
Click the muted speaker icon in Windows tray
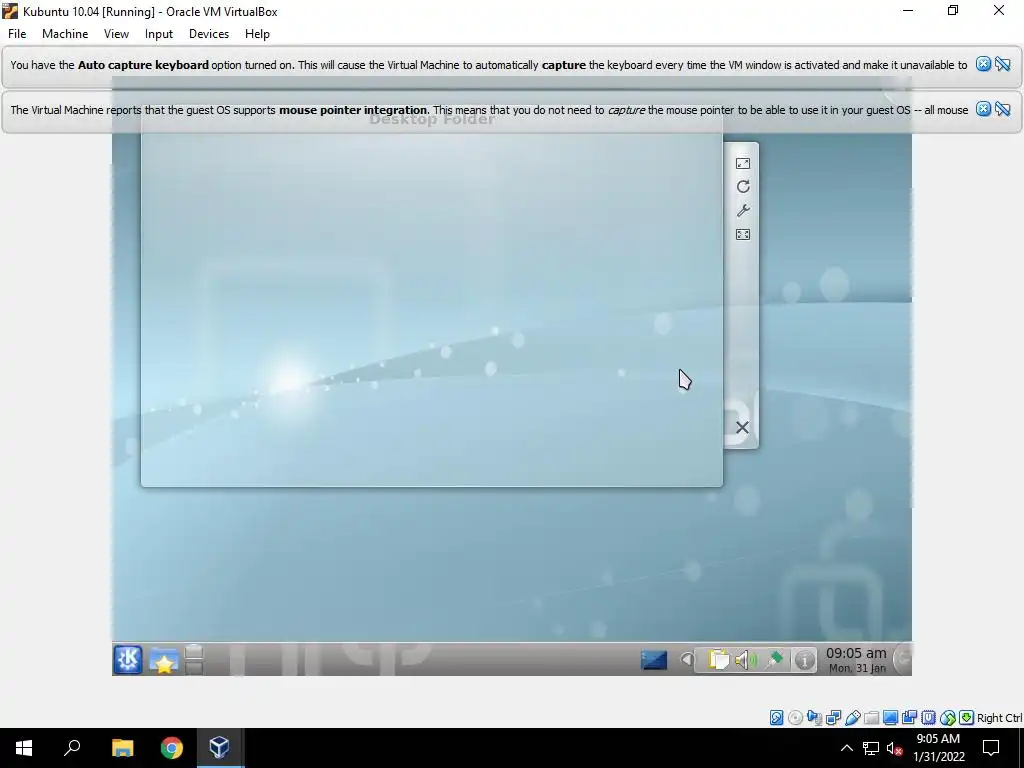[x=895, y=748]
